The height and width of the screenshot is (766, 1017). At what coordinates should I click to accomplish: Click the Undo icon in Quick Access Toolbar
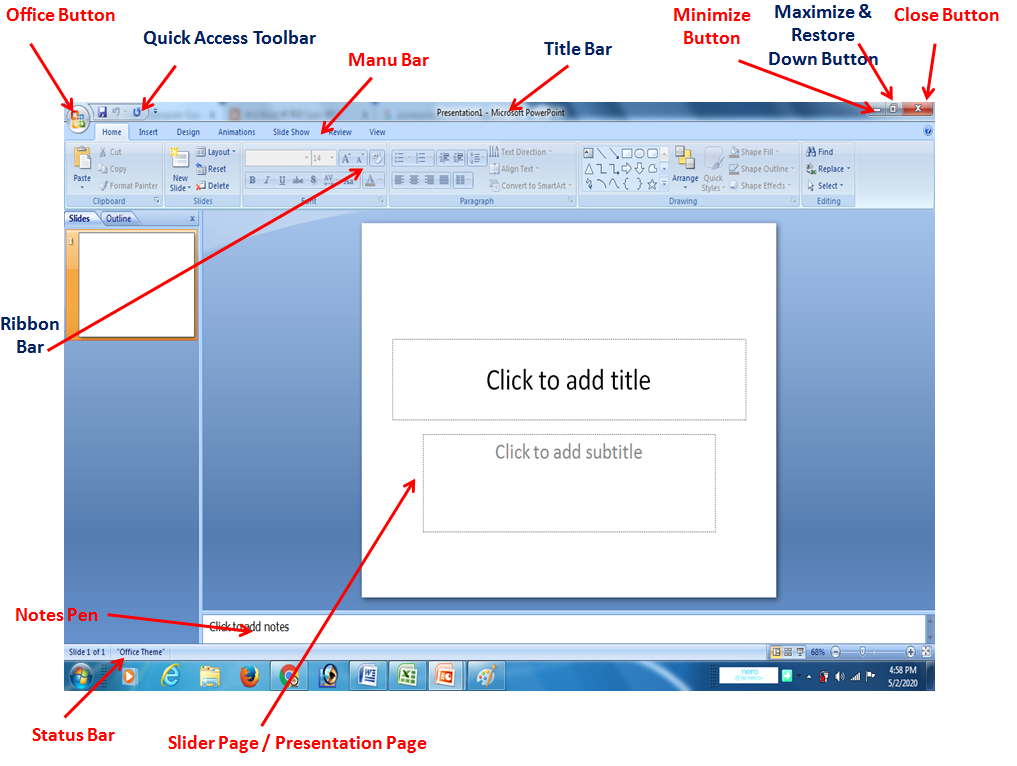tap(116, 112)
